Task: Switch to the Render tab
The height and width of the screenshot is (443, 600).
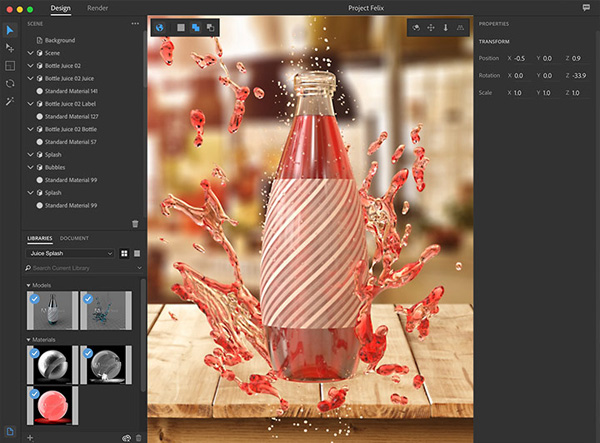Action: pyautogui.click(x=97, y=8)
